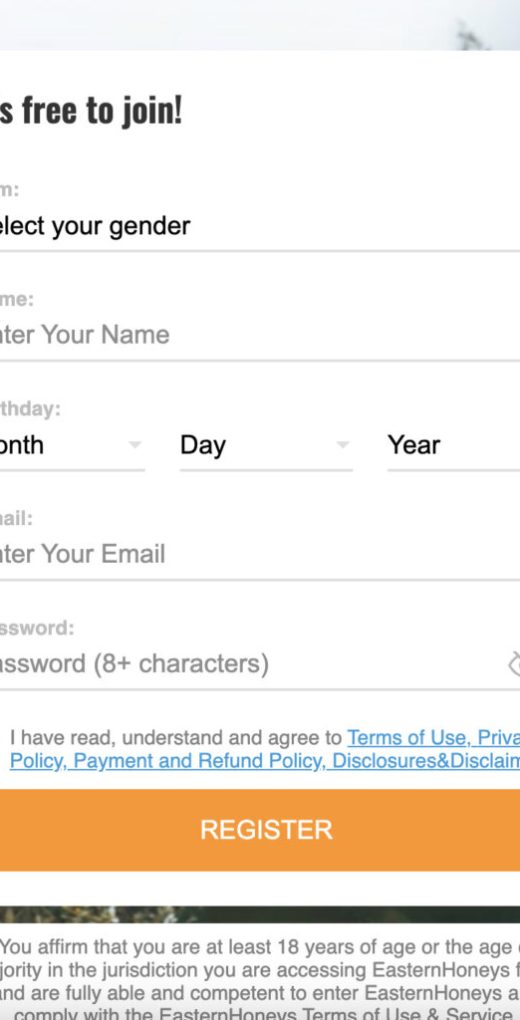The image size is (520, 1020).
Task: Choose the Day text in birthday row
Action: 203,446
